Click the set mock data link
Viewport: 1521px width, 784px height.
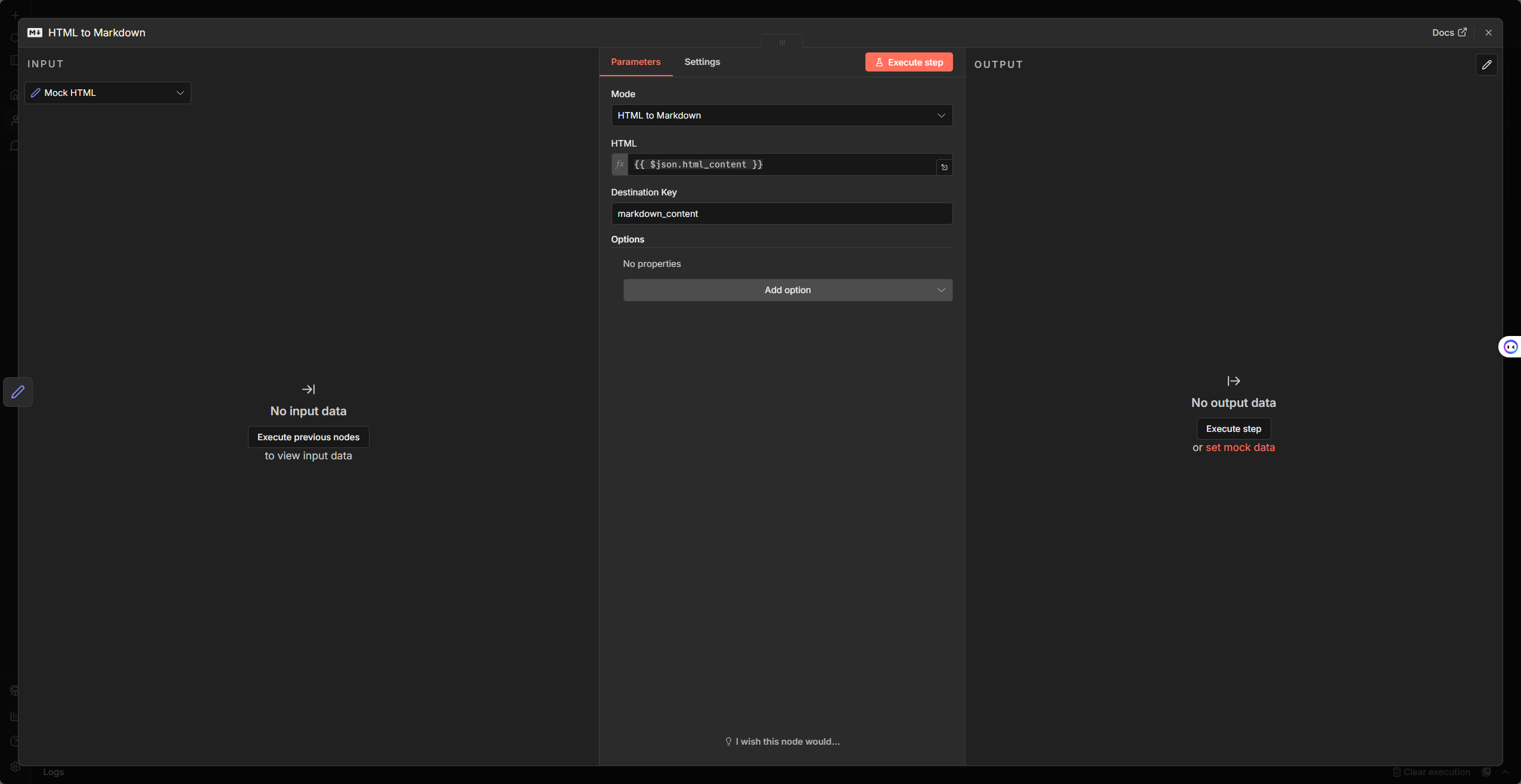(x=1240, y=447)
